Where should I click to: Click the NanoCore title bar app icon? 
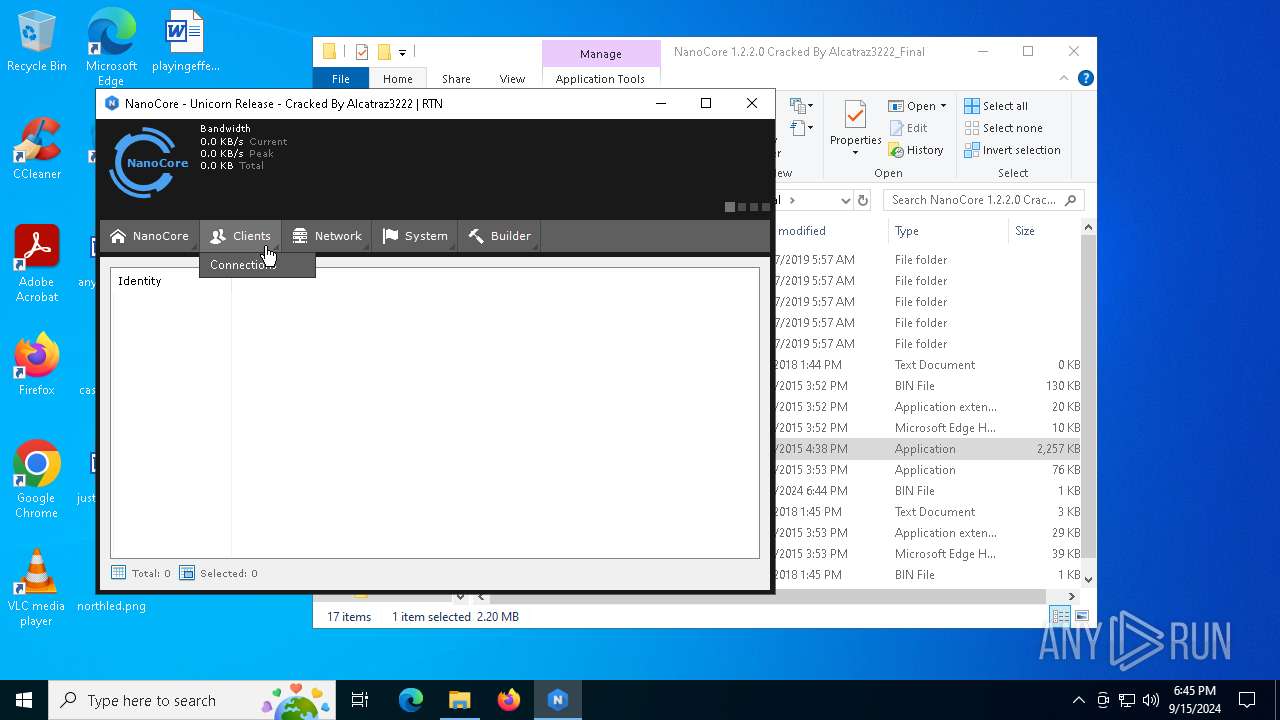[x=112, y=103]
